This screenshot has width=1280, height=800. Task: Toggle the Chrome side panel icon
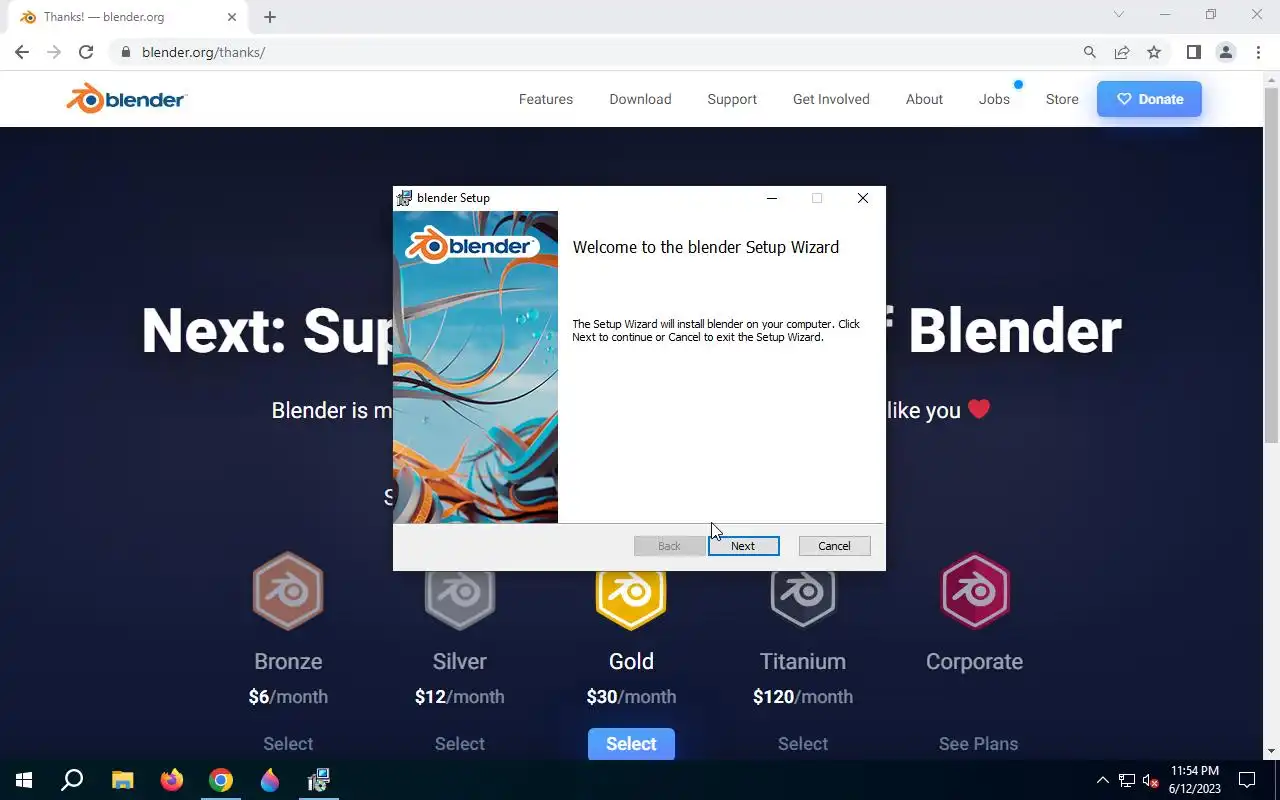coord(1193,52)
